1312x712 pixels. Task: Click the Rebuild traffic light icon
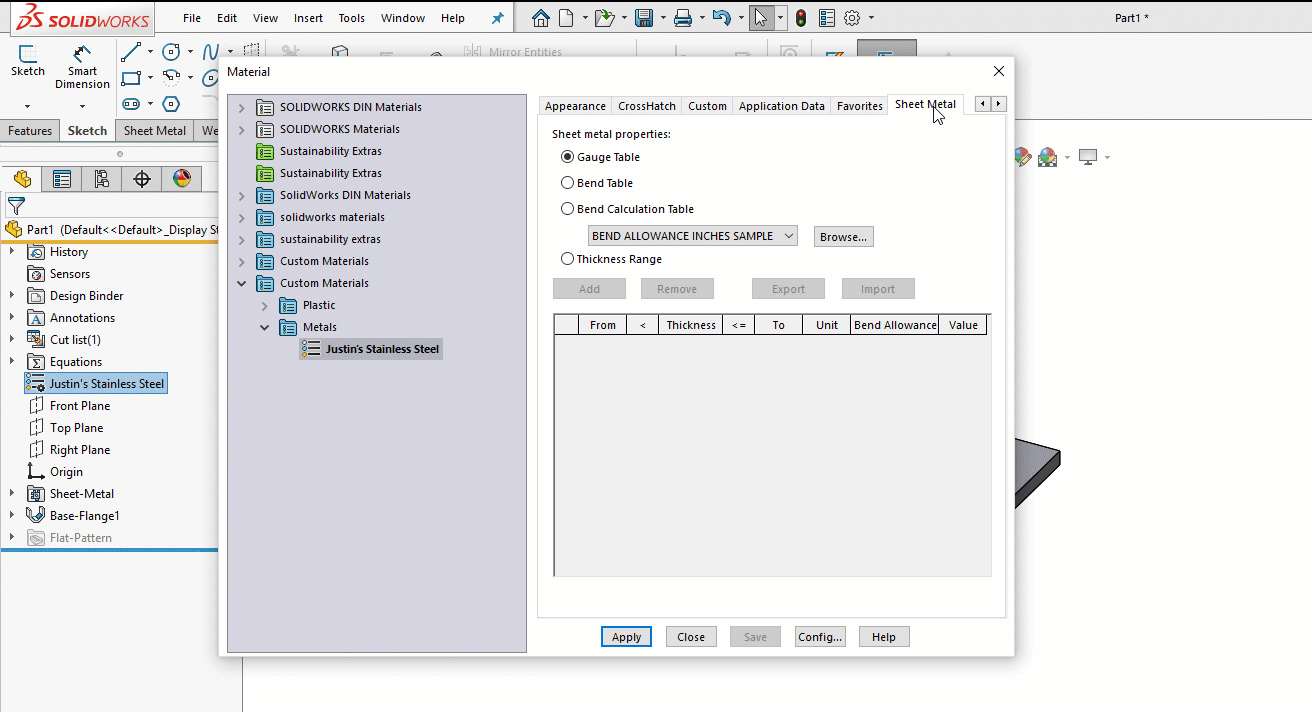point(801,18)
